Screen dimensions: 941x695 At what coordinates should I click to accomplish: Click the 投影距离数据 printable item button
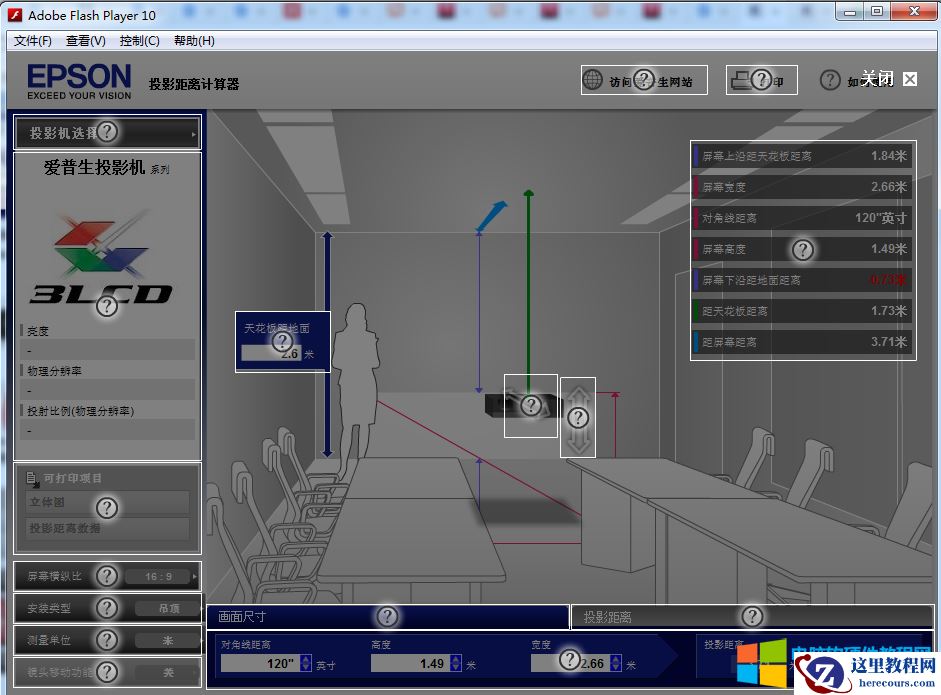point(109,529)
